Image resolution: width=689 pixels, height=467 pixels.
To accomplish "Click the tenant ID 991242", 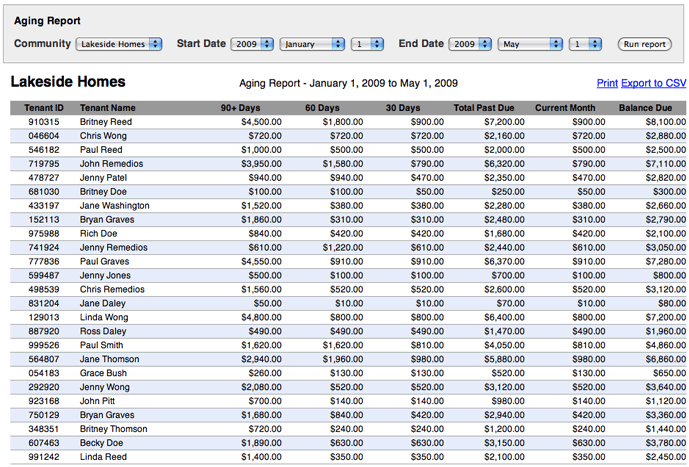I will tap(44, 457).
